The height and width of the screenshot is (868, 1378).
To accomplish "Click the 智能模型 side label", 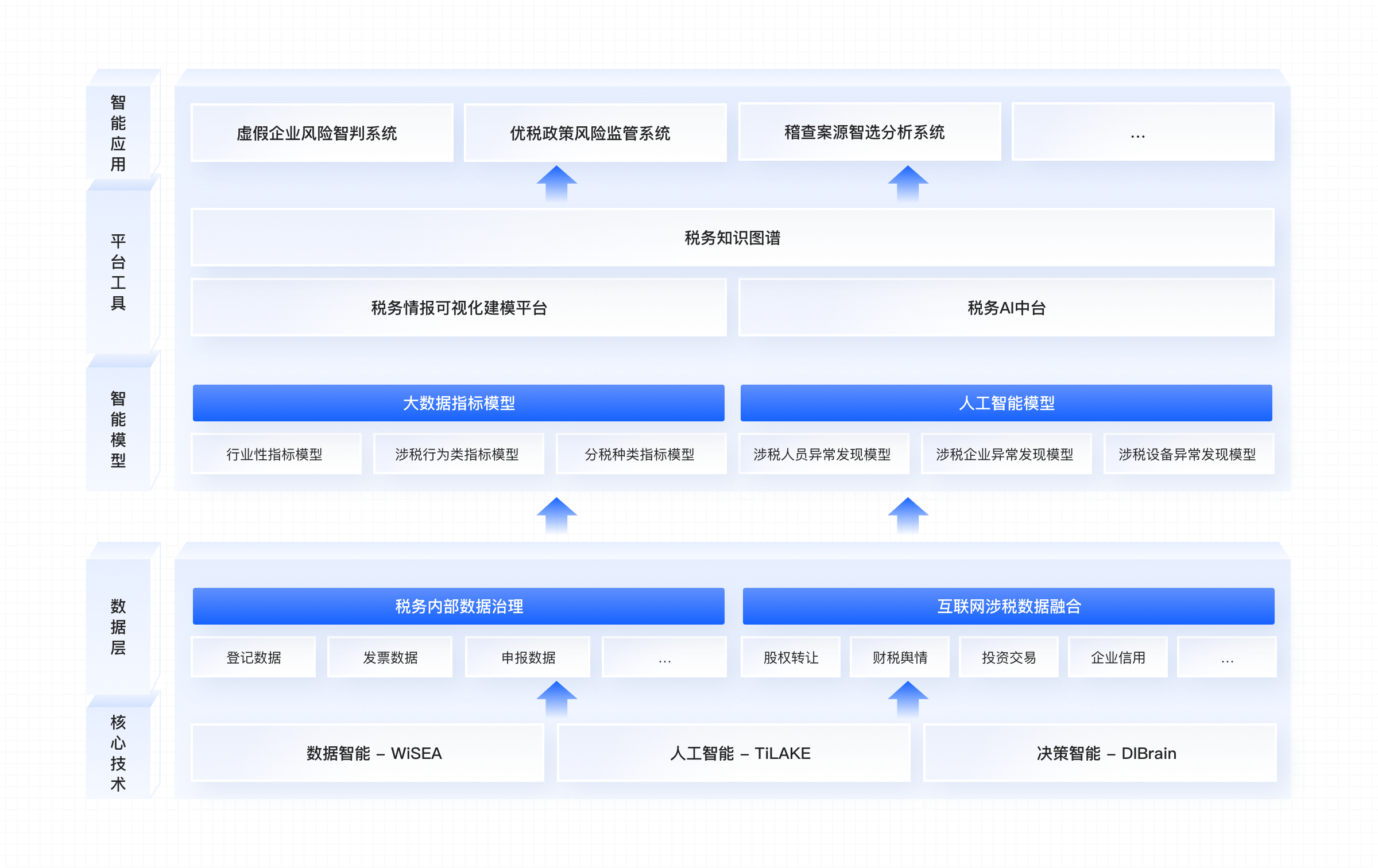I will tap(118, 429).
